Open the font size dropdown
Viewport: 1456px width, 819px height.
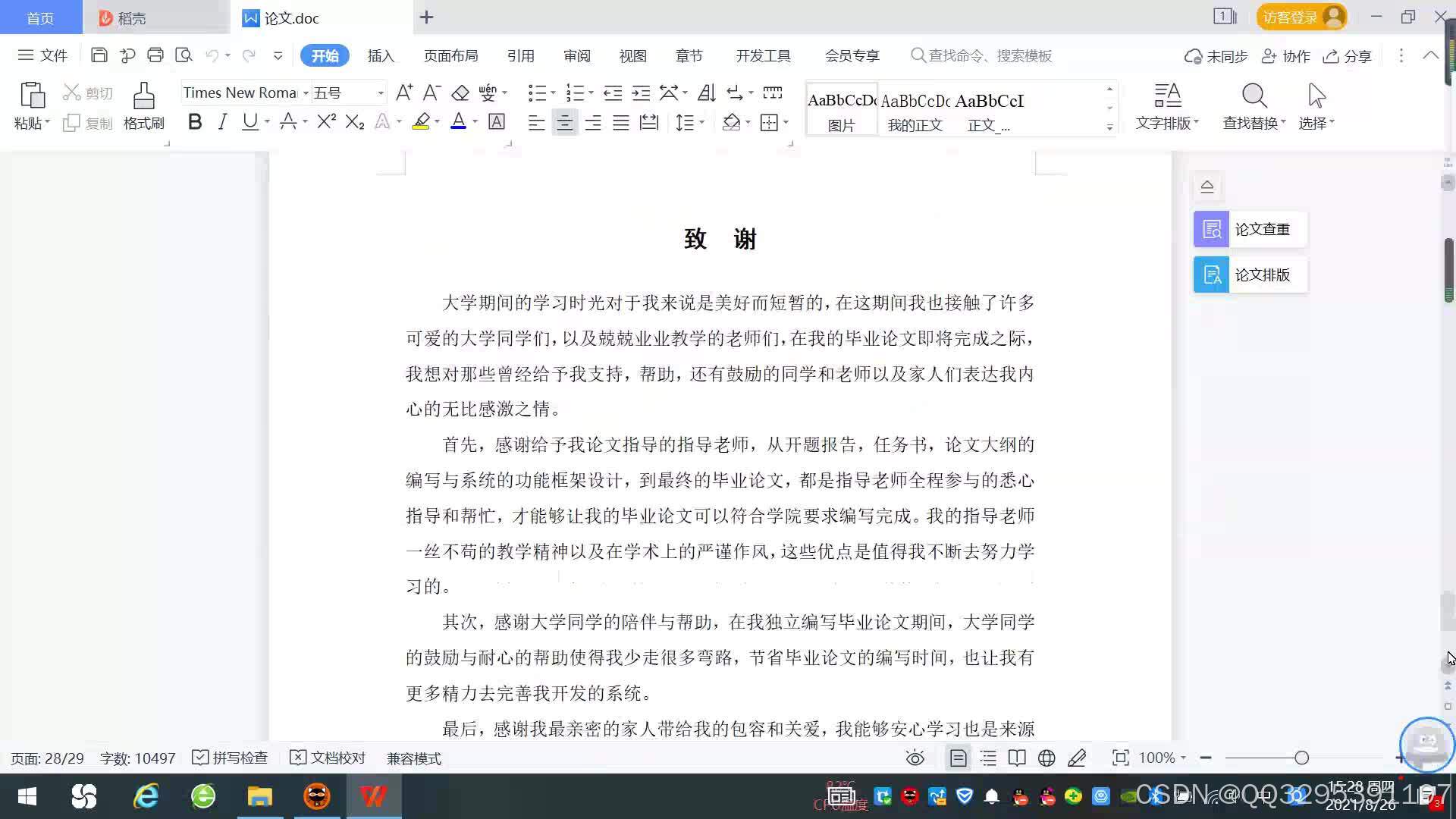pyautogui.click(x=381, y=93)
